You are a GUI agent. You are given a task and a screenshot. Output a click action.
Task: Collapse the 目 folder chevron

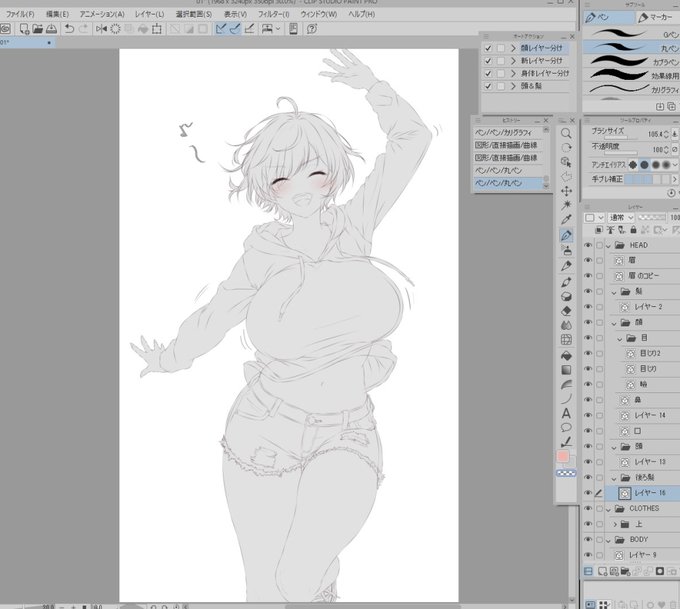coord(620,339)
